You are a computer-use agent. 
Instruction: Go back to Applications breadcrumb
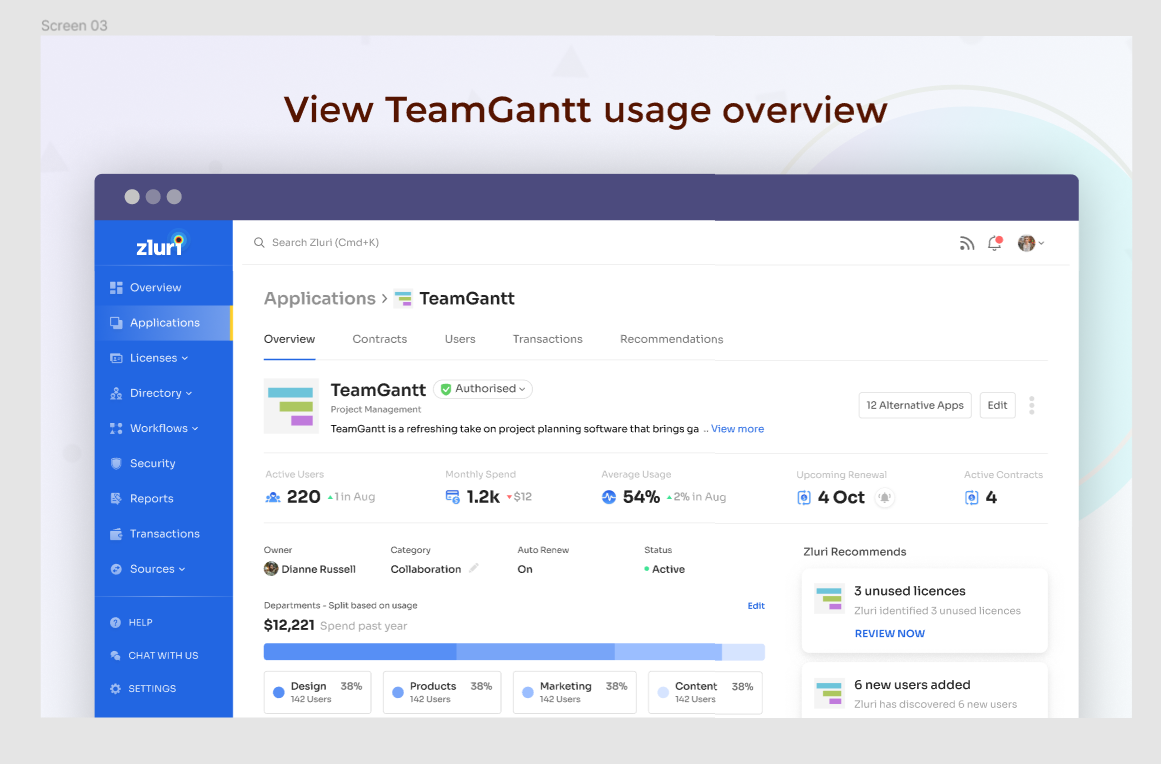pos(320,298)
